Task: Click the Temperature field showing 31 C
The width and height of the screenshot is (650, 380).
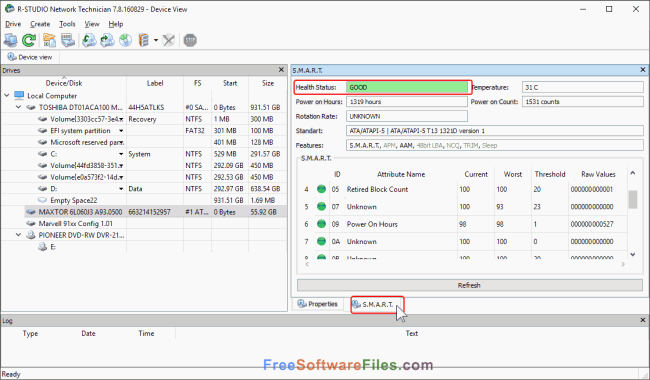Action: pyautogui.click(x=582, y=87)
